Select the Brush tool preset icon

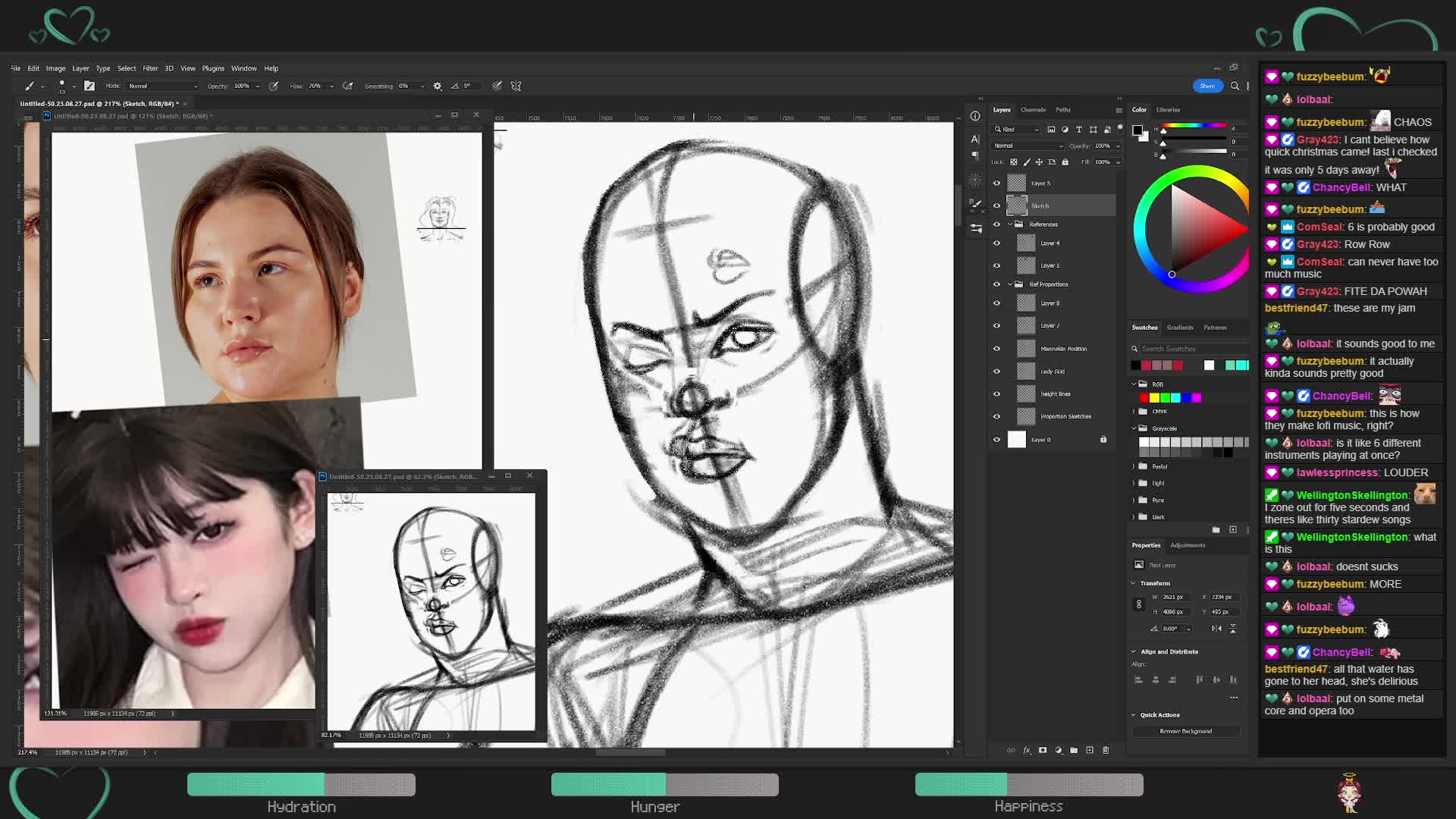click(x=30, y=86)
